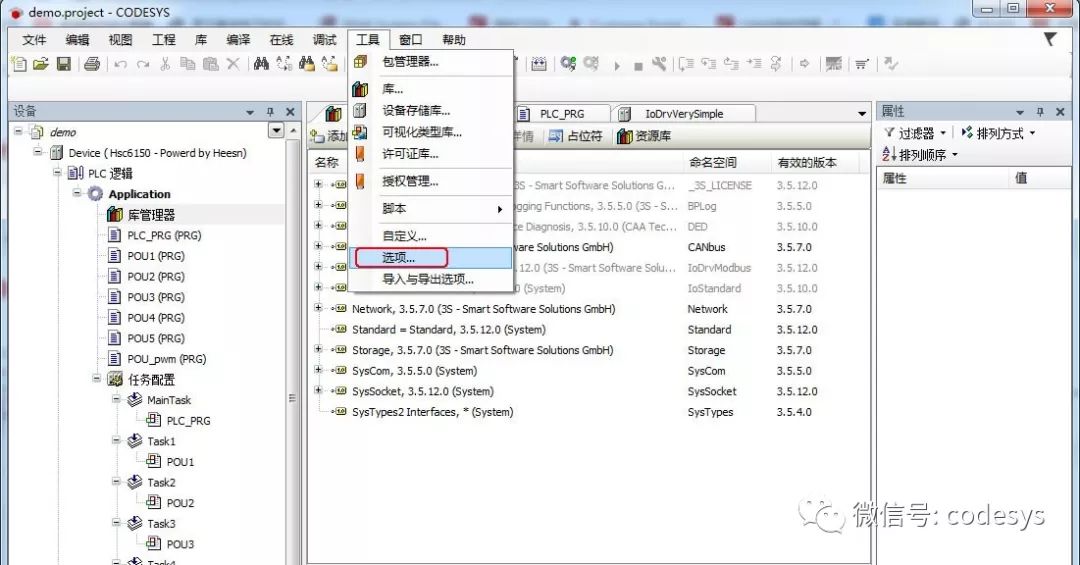Screen dimensions: 1080x565
Task: Select the Standard = Standard, 3.5.12.0 row
Action: (x=449, y=329)
